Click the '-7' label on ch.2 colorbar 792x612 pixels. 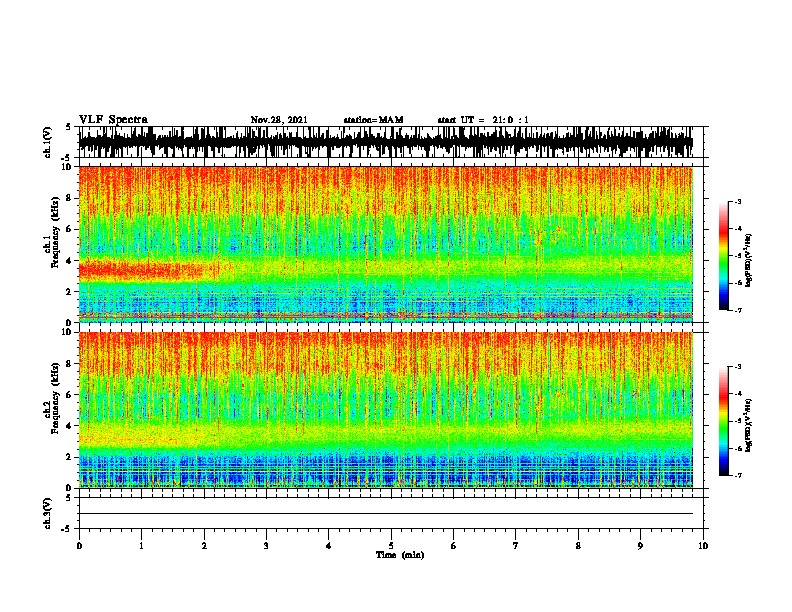click(x=738, y=475)
